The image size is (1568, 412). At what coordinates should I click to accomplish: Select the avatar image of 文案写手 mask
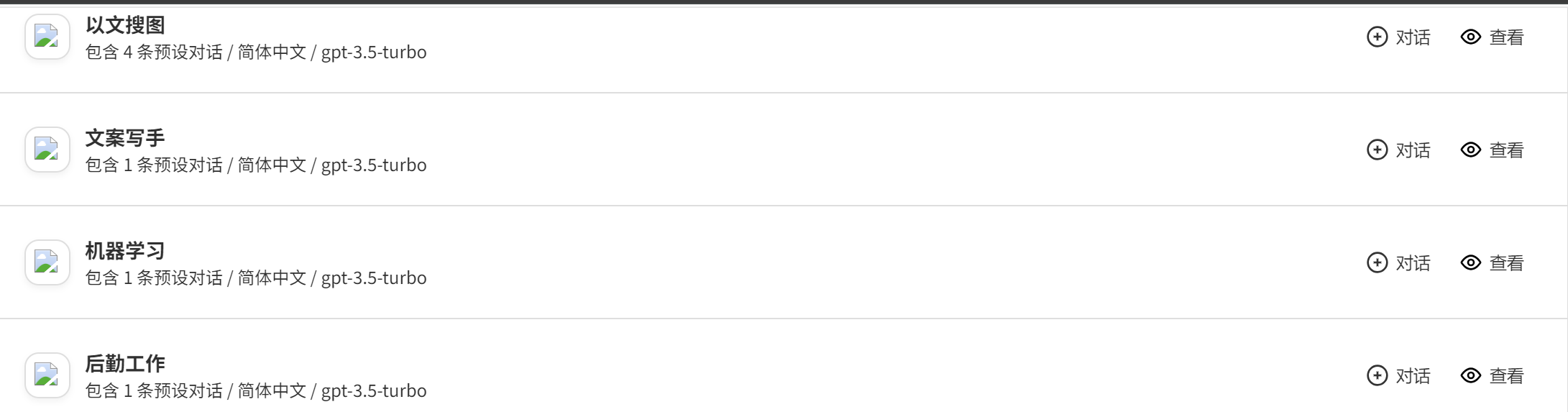coord(47,150)
